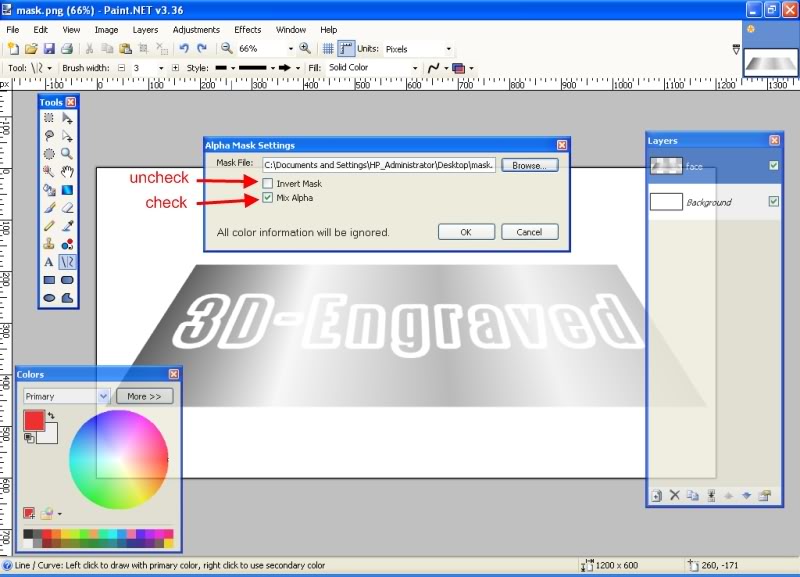The image size is (800, 577).
Task: Hide the Background layer via its checkbox
Action: tap(773, 202)
